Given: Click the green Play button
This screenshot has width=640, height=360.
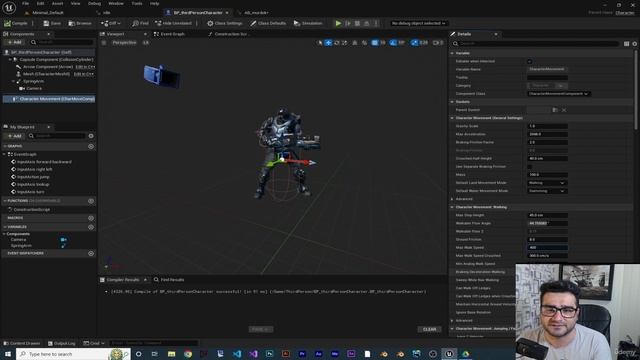Looking at the screenshot, I should coord(338,23).
